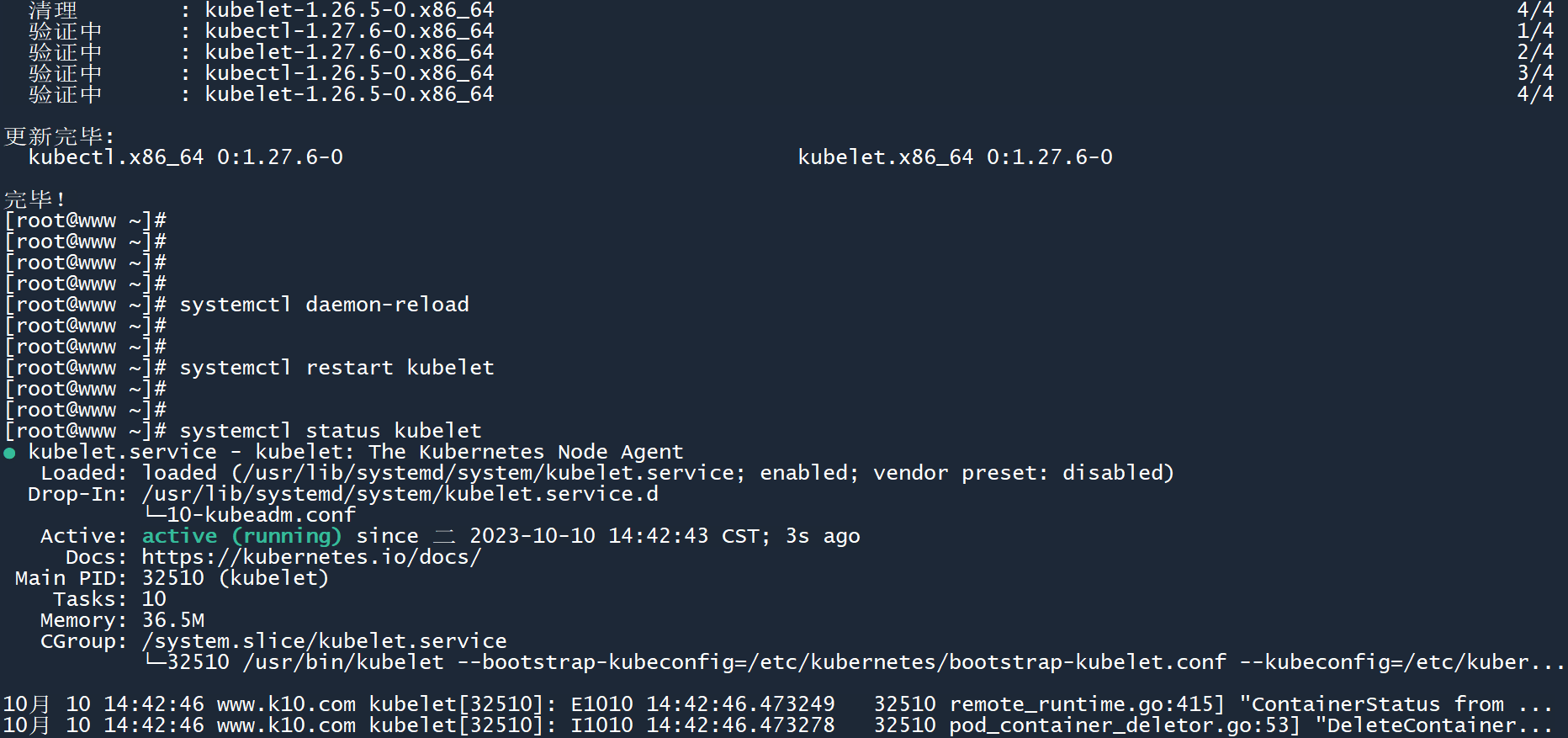Click the green kubelet service status dot
Screen dimensions: 1568x738
click(x=9, y=454)
